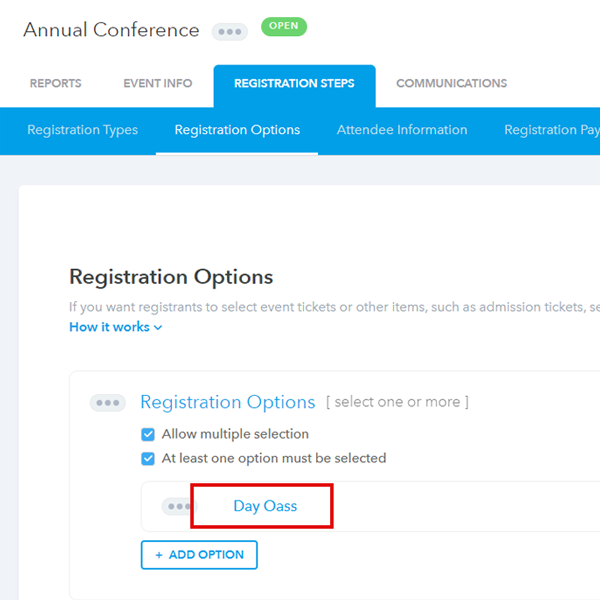Click the Registration Options section title
The width and height of the screenshot is (600, 600).
pos(228,402)
